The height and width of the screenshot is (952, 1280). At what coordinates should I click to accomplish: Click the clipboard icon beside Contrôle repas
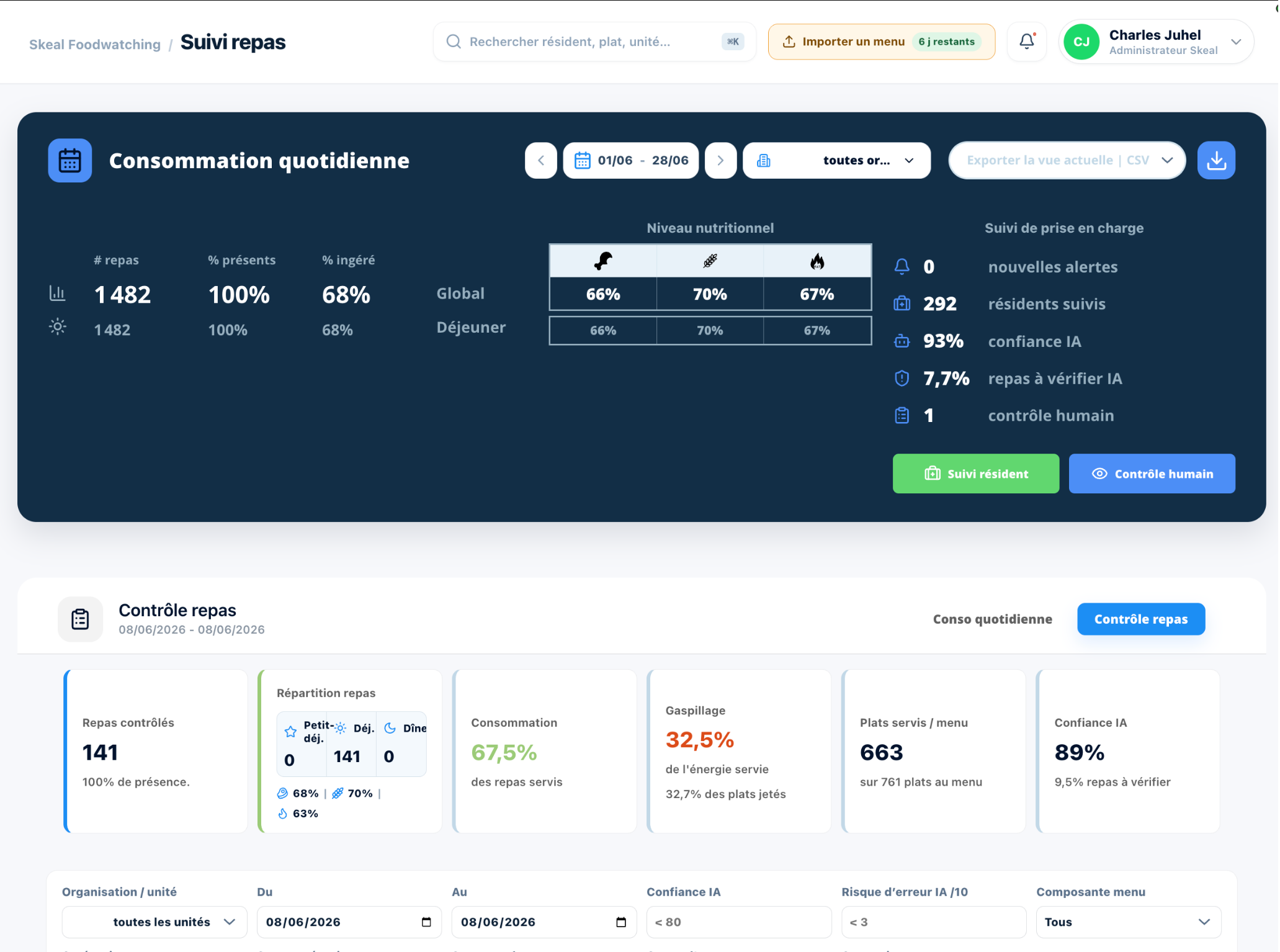80,619
